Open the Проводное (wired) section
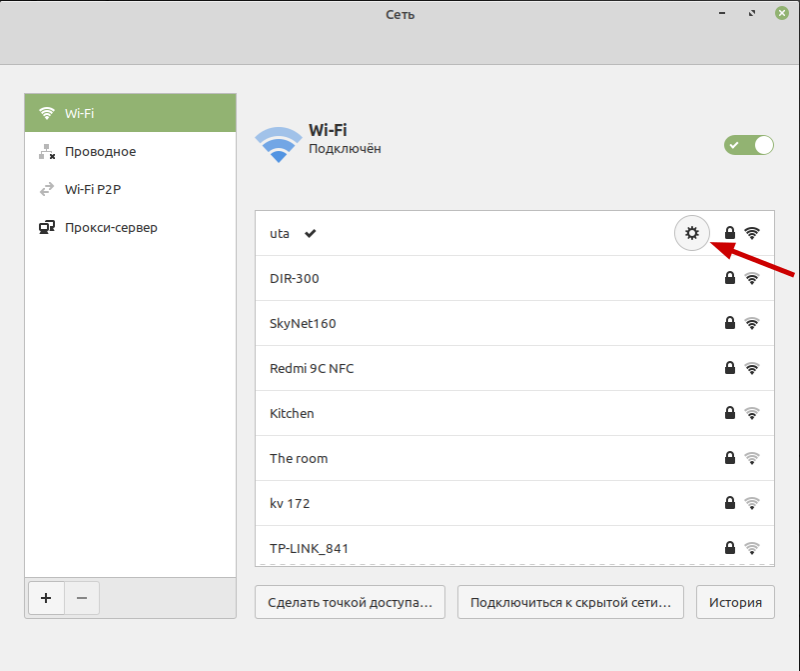This screenshot has height=671, width=800. [130, 151]
